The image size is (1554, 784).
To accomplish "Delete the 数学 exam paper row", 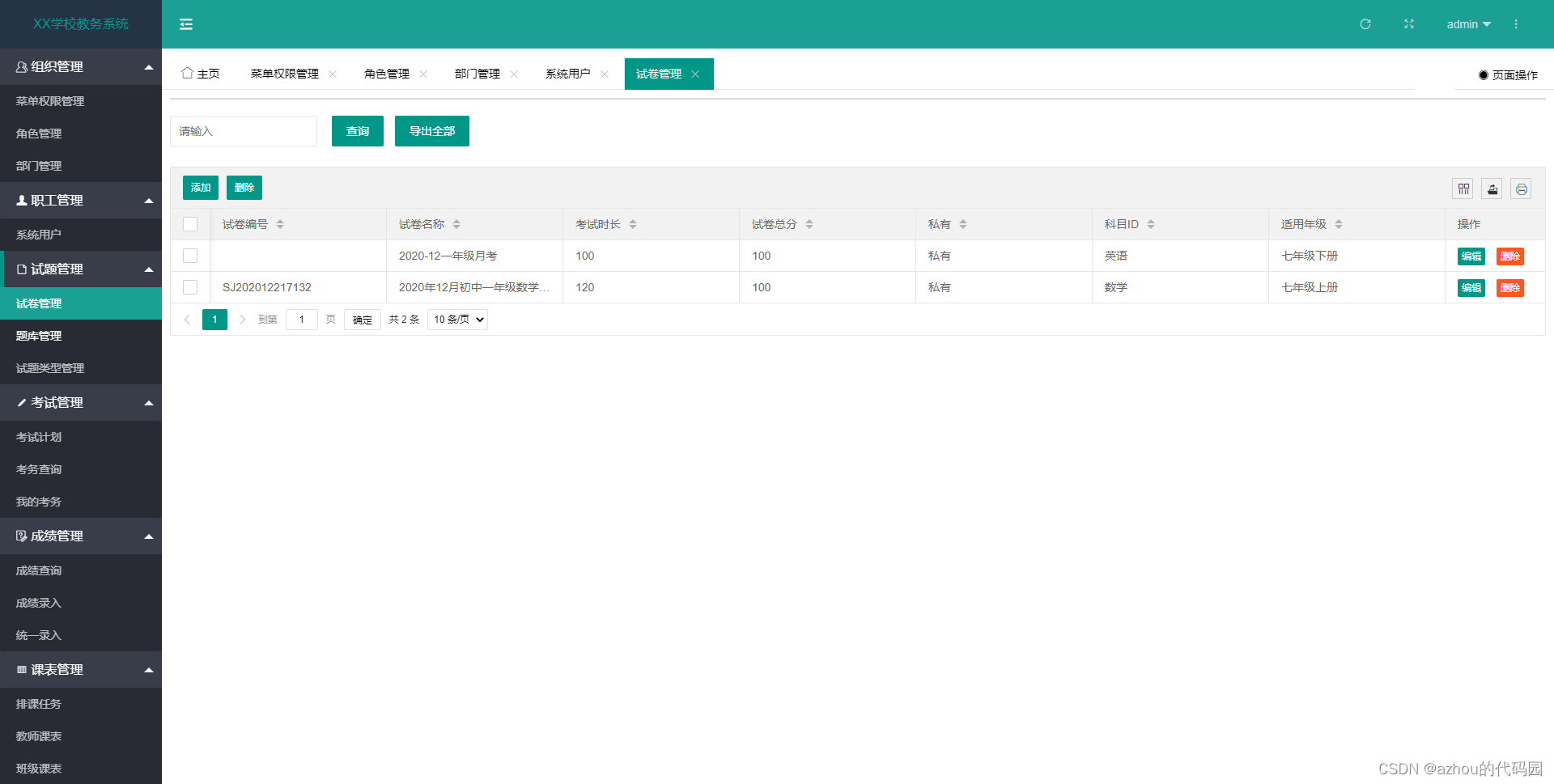I will (x=1510, y=288).
